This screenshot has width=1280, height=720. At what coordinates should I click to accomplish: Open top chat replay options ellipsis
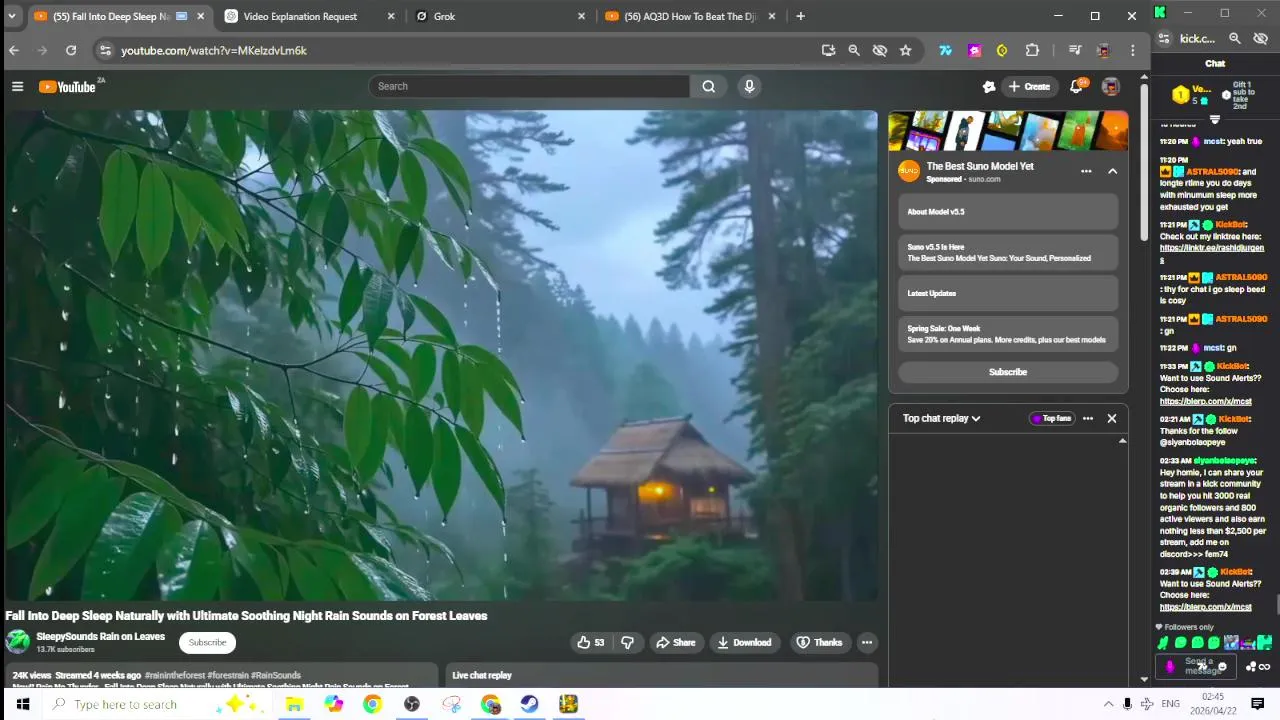tap(1088, 418)
